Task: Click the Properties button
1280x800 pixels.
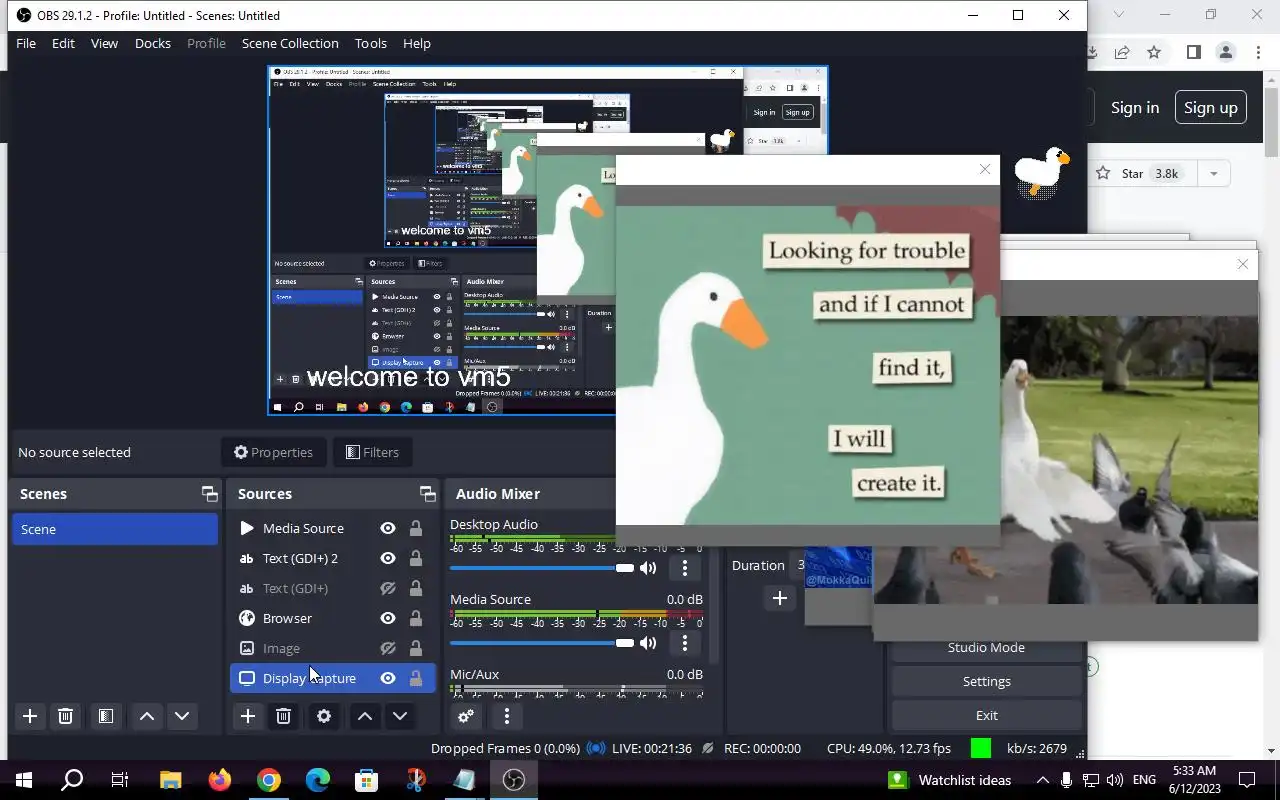Action: click(273, 452)
